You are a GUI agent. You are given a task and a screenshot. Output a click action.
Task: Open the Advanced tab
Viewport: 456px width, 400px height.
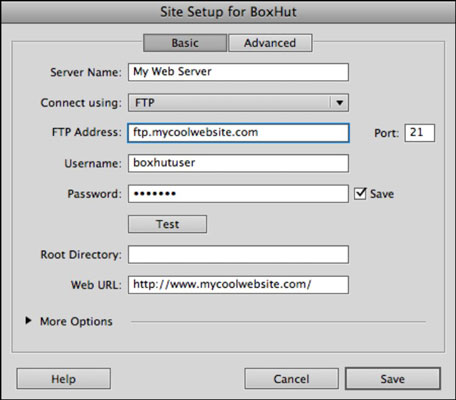point(270,43)
